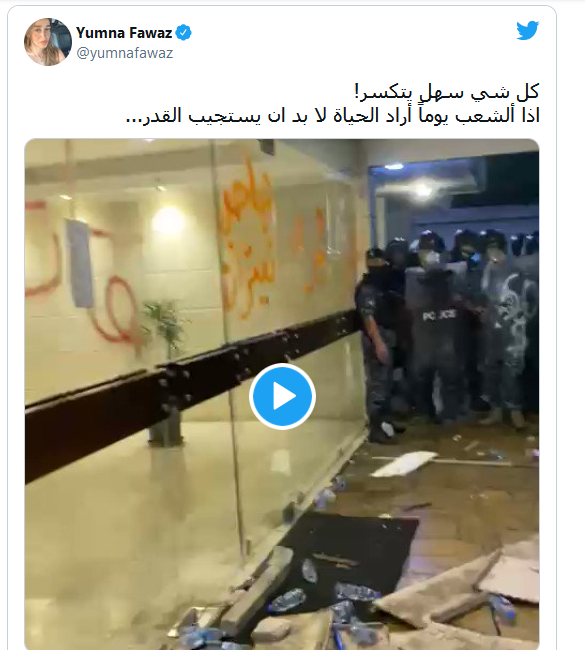
Task: Click the first Arabic line of the tweet
Action: click(447, 92)
